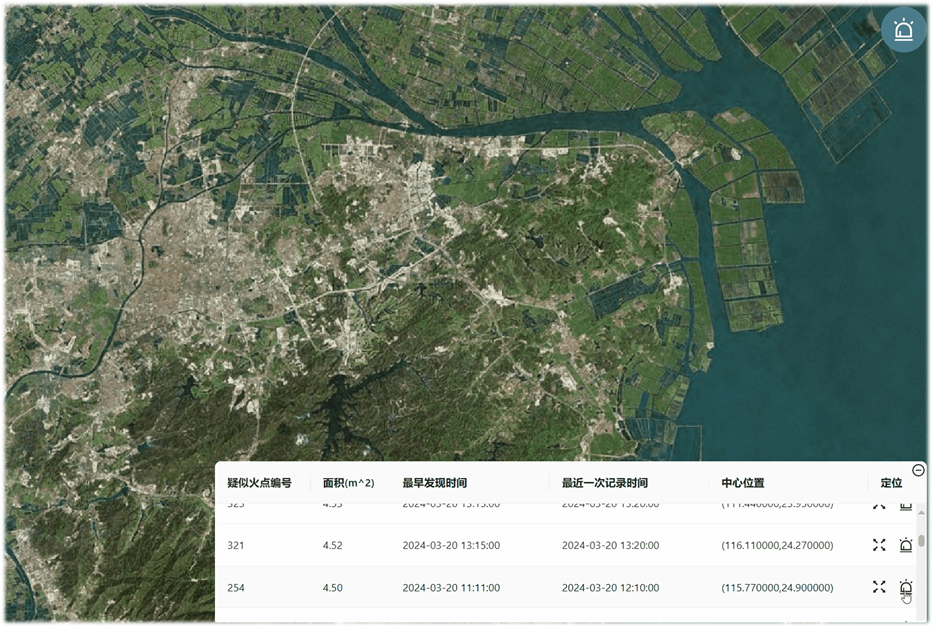
Task: Click the table's vertical scrollbar thumb
Action: 922,541
